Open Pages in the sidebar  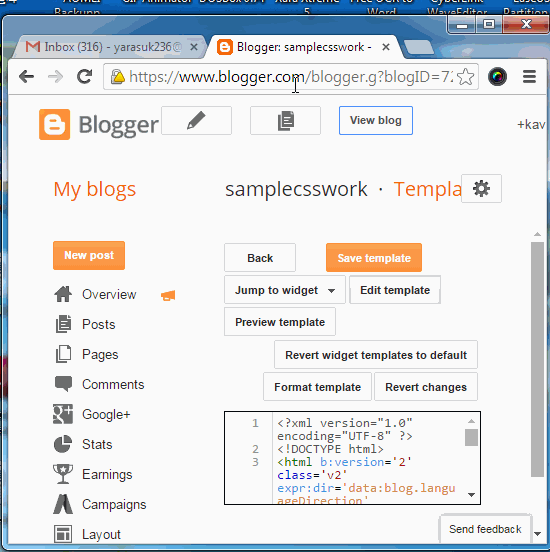[x=100, y=354]
